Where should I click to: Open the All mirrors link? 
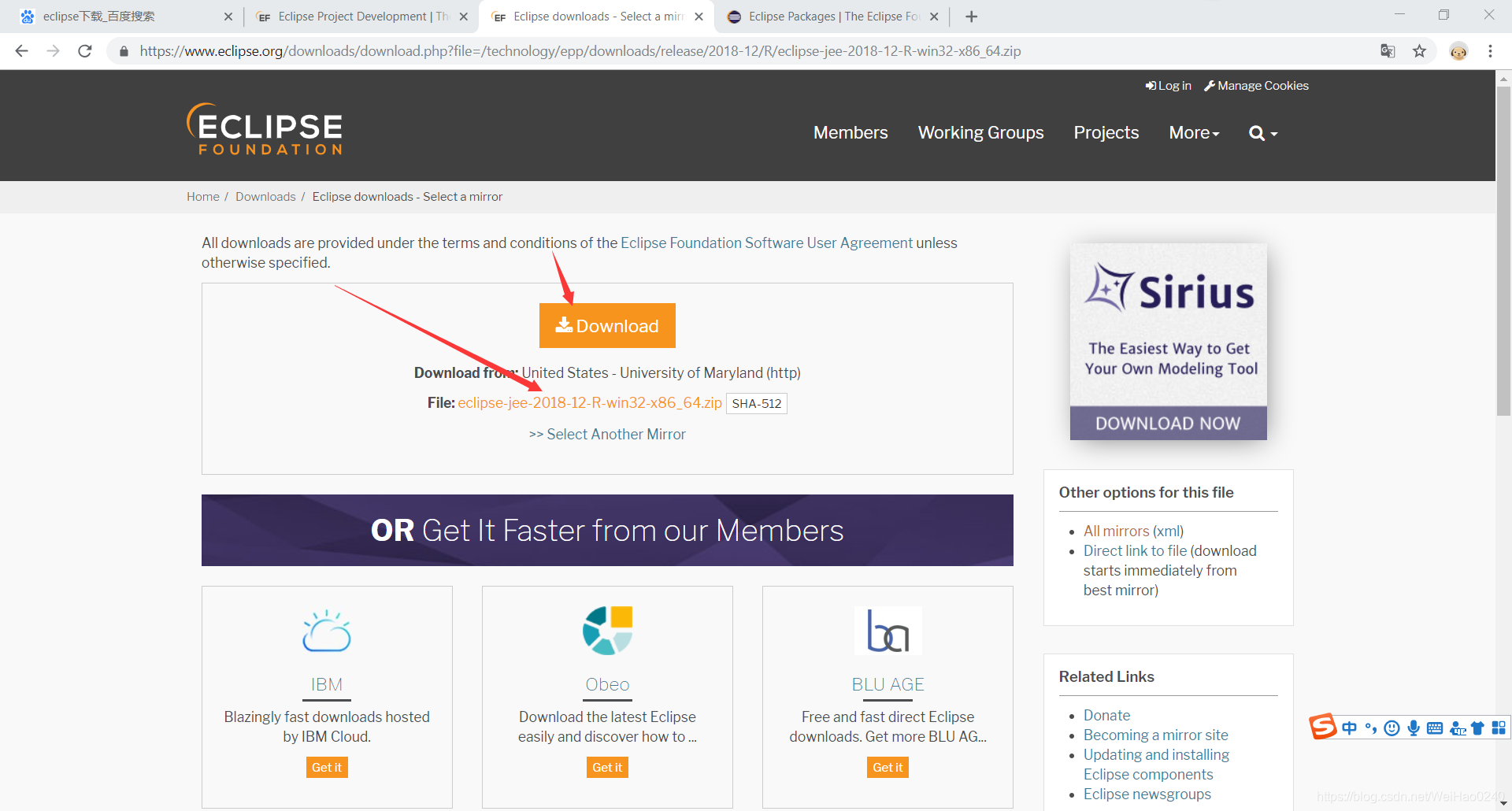point(1117,531)
